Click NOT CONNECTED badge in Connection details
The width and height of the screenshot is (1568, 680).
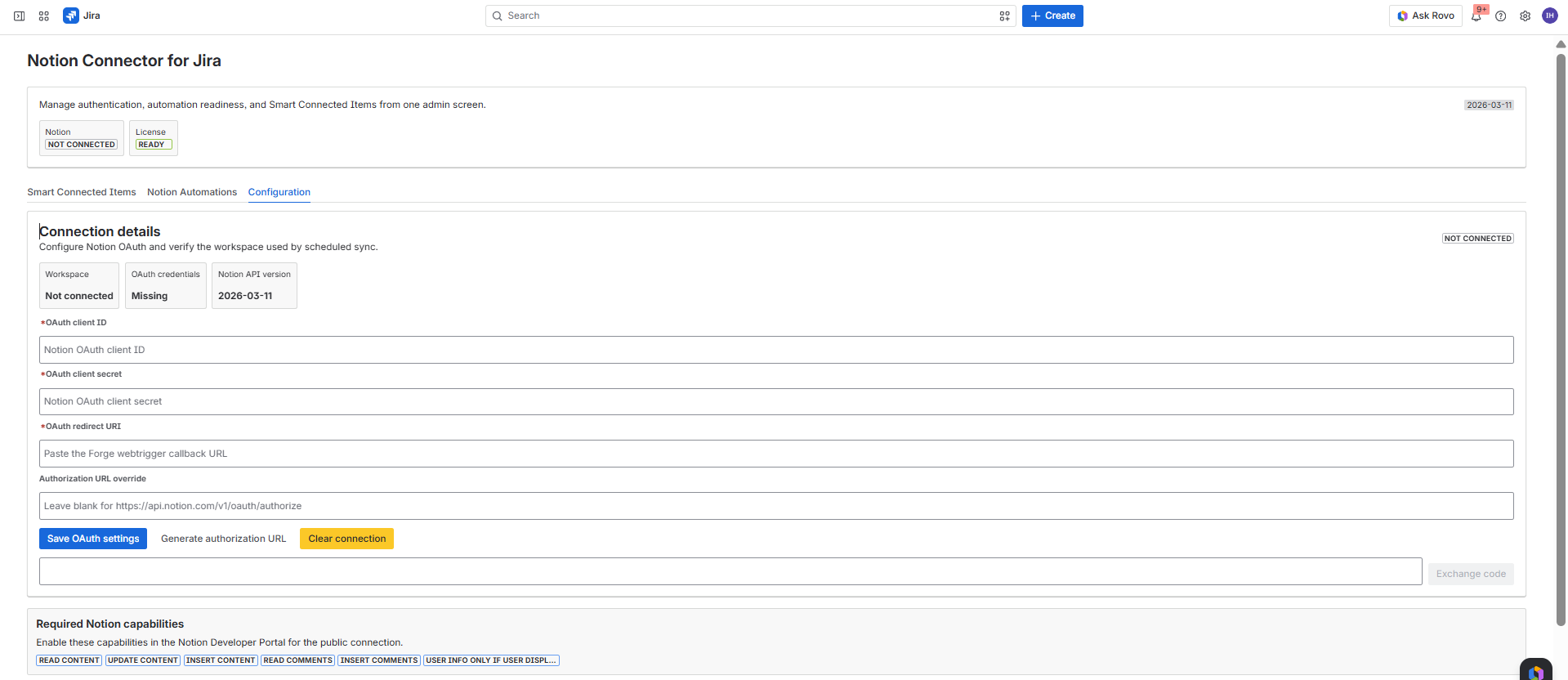click(1478, 239)
